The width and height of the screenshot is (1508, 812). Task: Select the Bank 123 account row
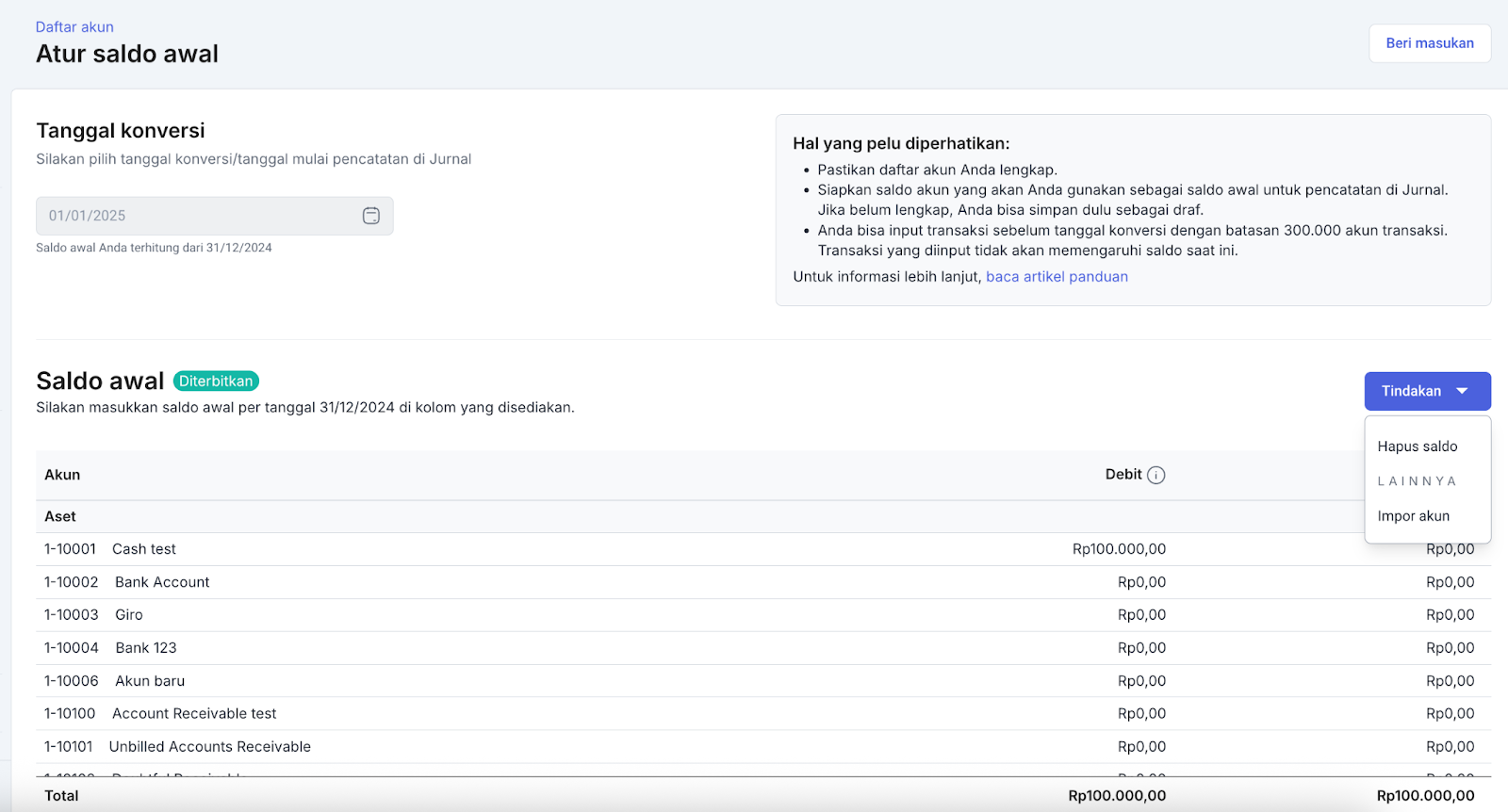click(x=146, y=648)
